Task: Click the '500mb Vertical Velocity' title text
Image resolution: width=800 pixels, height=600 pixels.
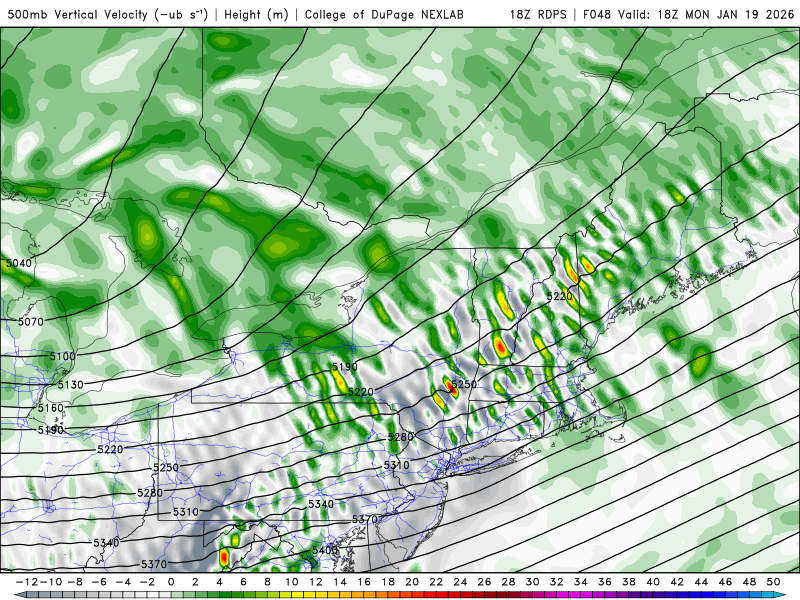Action: [78, 14]
